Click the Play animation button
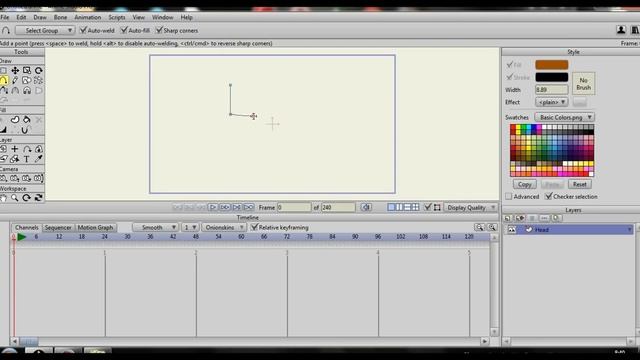The height and width of the screenshot is (360, 640). click(x=213, y=207)
